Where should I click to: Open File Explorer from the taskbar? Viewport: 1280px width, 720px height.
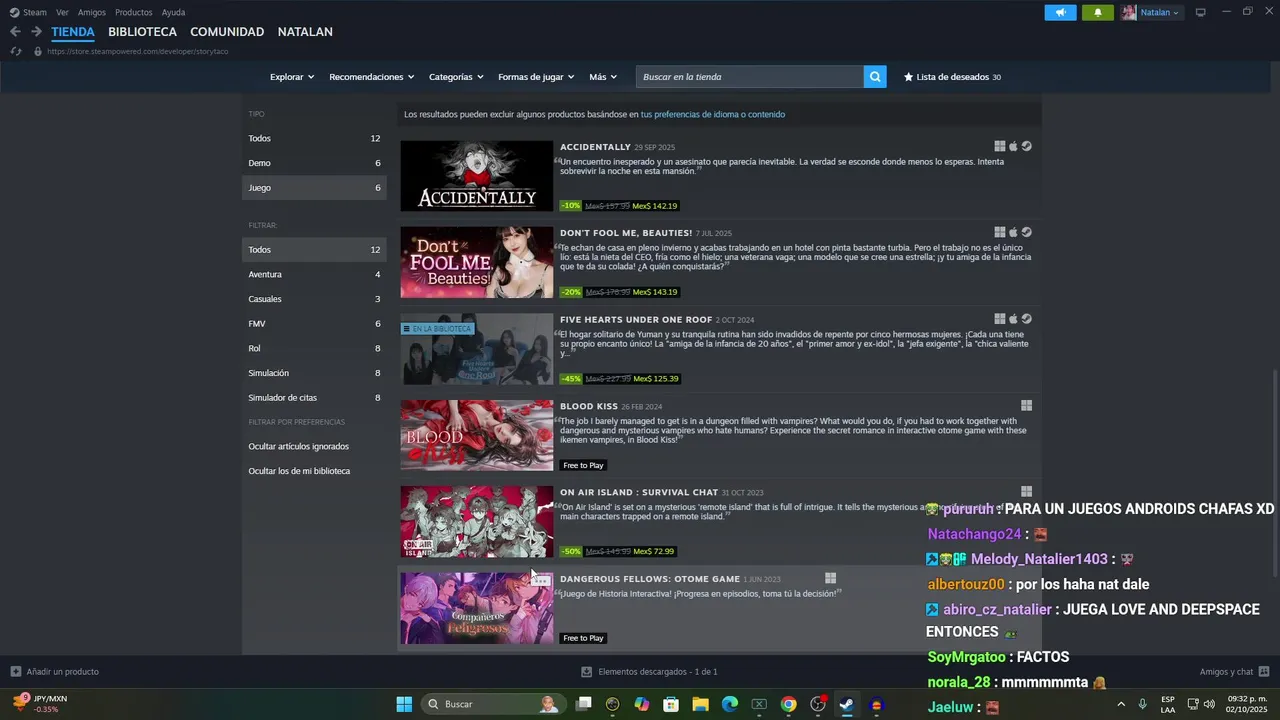point(701,704)
